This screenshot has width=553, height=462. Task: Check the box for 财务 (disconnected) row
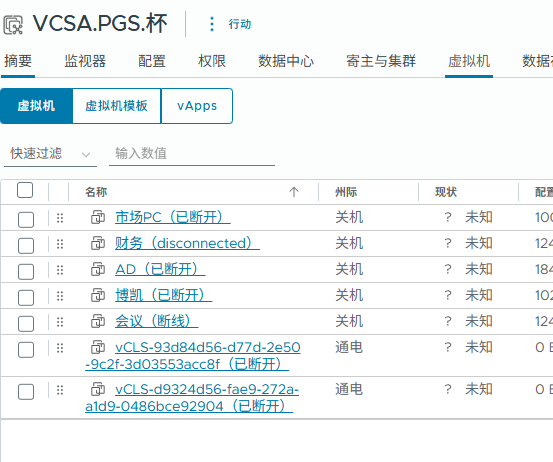[26, 246]
